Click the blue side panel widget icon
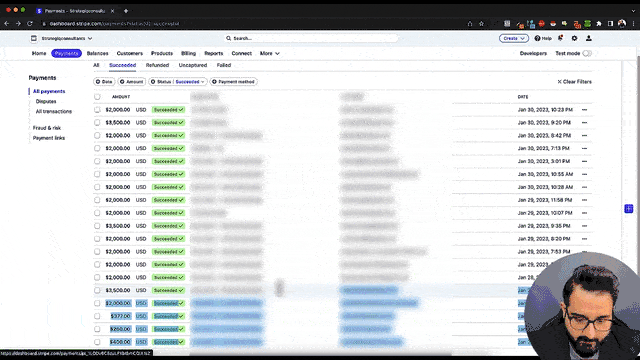The image size is (640, 360). coord(629,209)
